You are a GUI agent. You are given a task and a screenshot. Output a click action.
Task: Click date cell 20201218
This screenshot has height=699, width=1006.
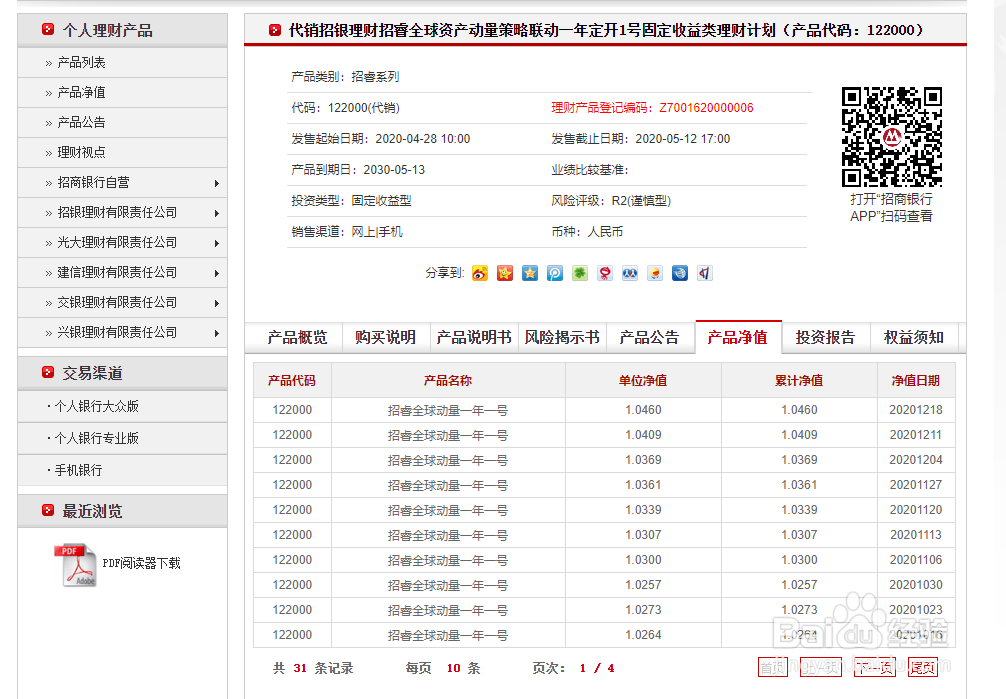(x=916, y=410)
